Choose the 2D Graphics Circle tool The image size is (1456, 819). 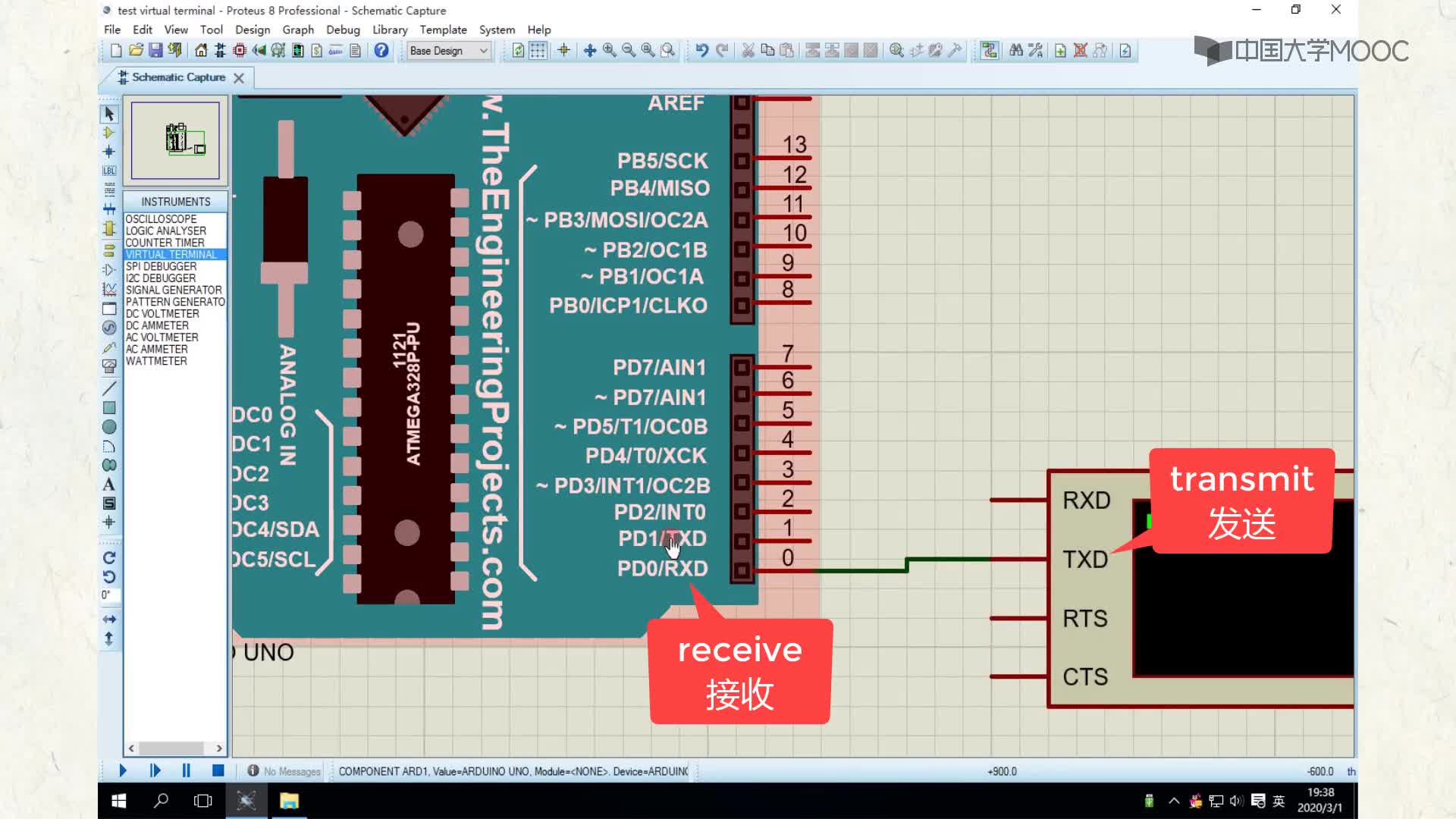coord(109,427)
